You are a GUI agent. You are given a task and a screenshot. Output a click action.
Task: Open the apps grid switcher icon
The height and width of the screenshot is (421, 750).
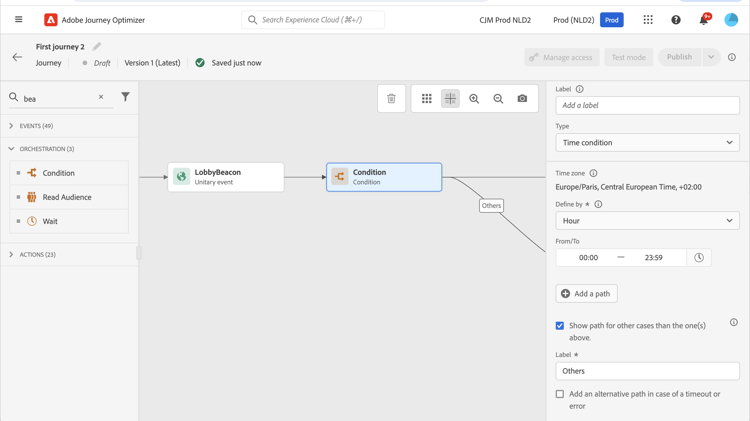click(x=648, y=20)
